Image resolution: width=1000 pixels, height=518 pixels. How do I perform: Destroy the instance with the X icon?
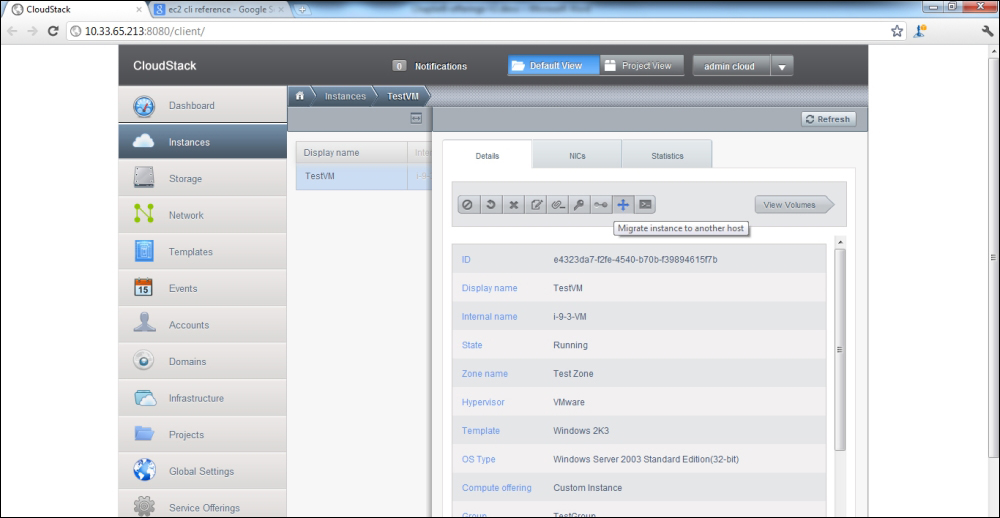pyautogui.click(x=513, y=205)
